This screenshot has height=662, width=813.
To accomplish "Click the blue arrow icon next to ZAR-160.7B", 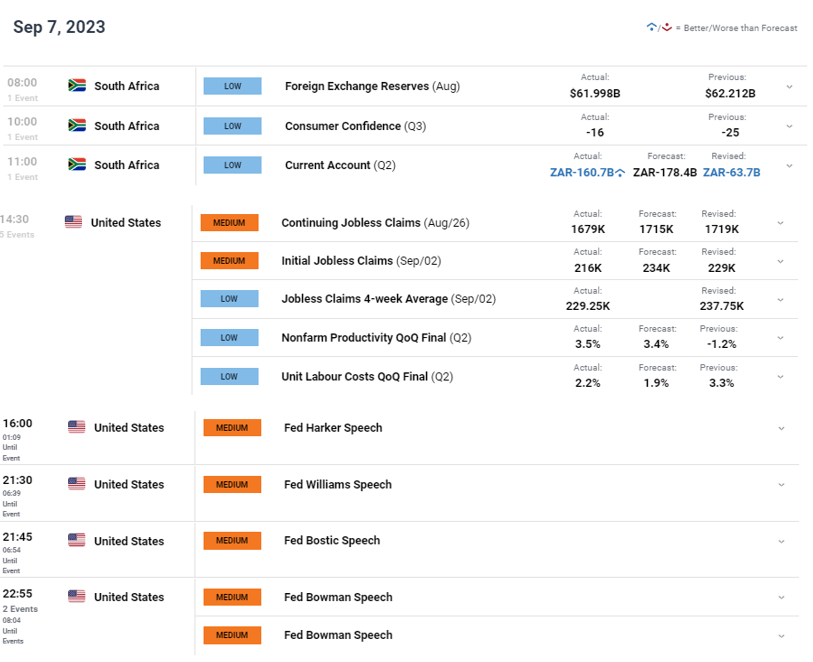I will 621,173.
